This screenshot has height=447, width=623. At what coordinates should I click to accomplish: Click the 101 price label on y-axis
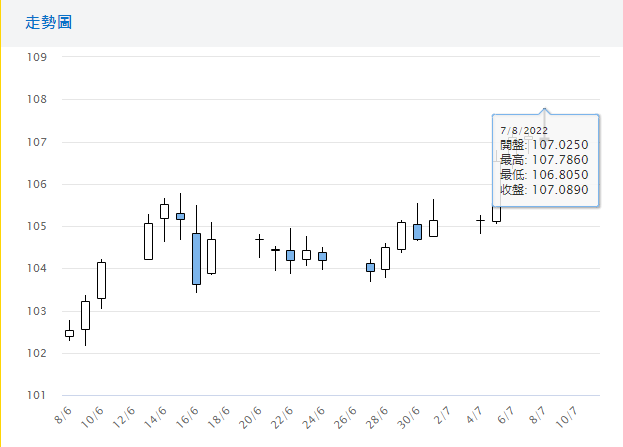click(38, 395)
